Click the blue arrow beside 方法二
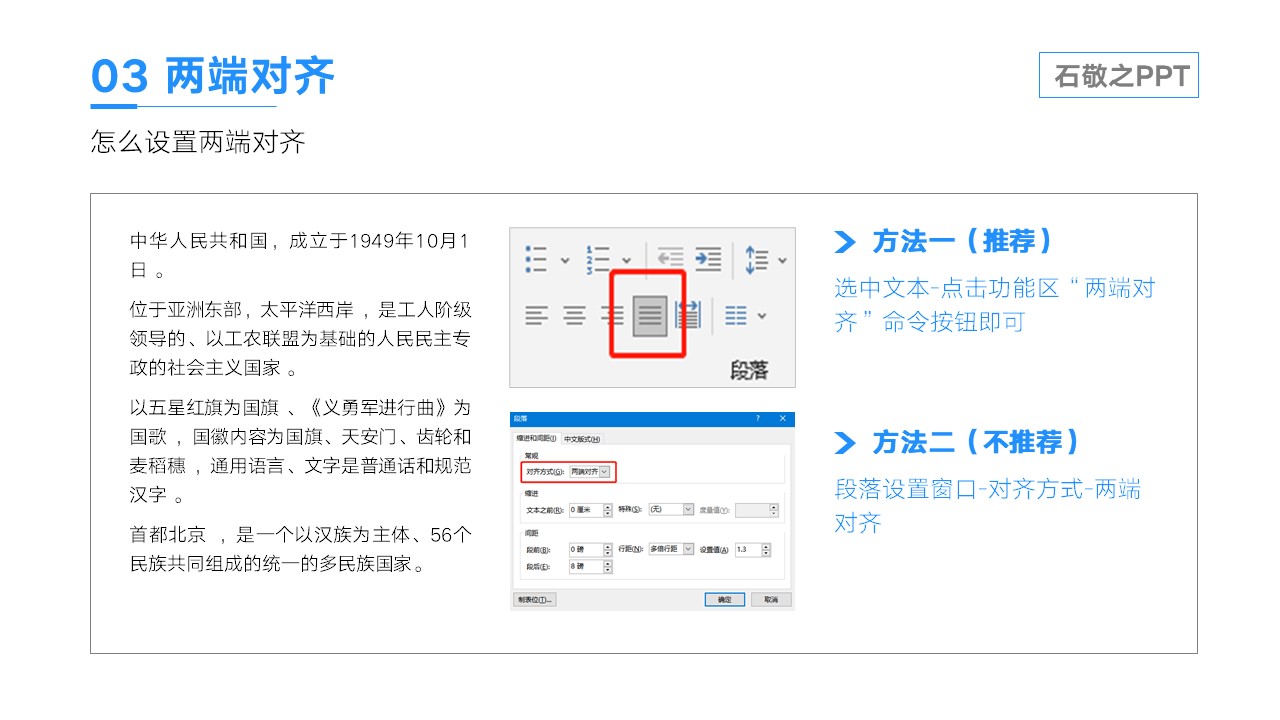 (845, 443)
